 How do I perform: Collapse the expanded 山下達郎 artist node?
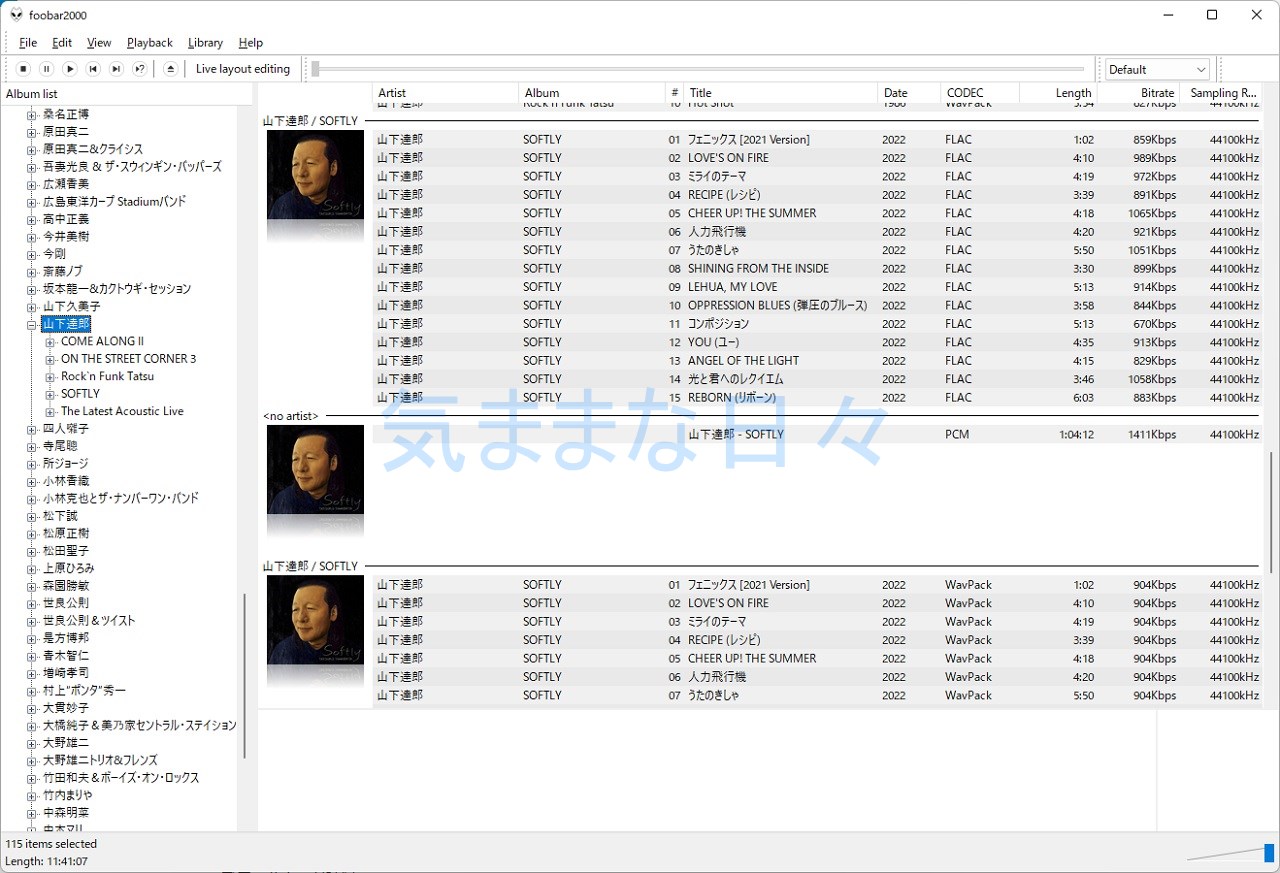click(x=33, y=324)
